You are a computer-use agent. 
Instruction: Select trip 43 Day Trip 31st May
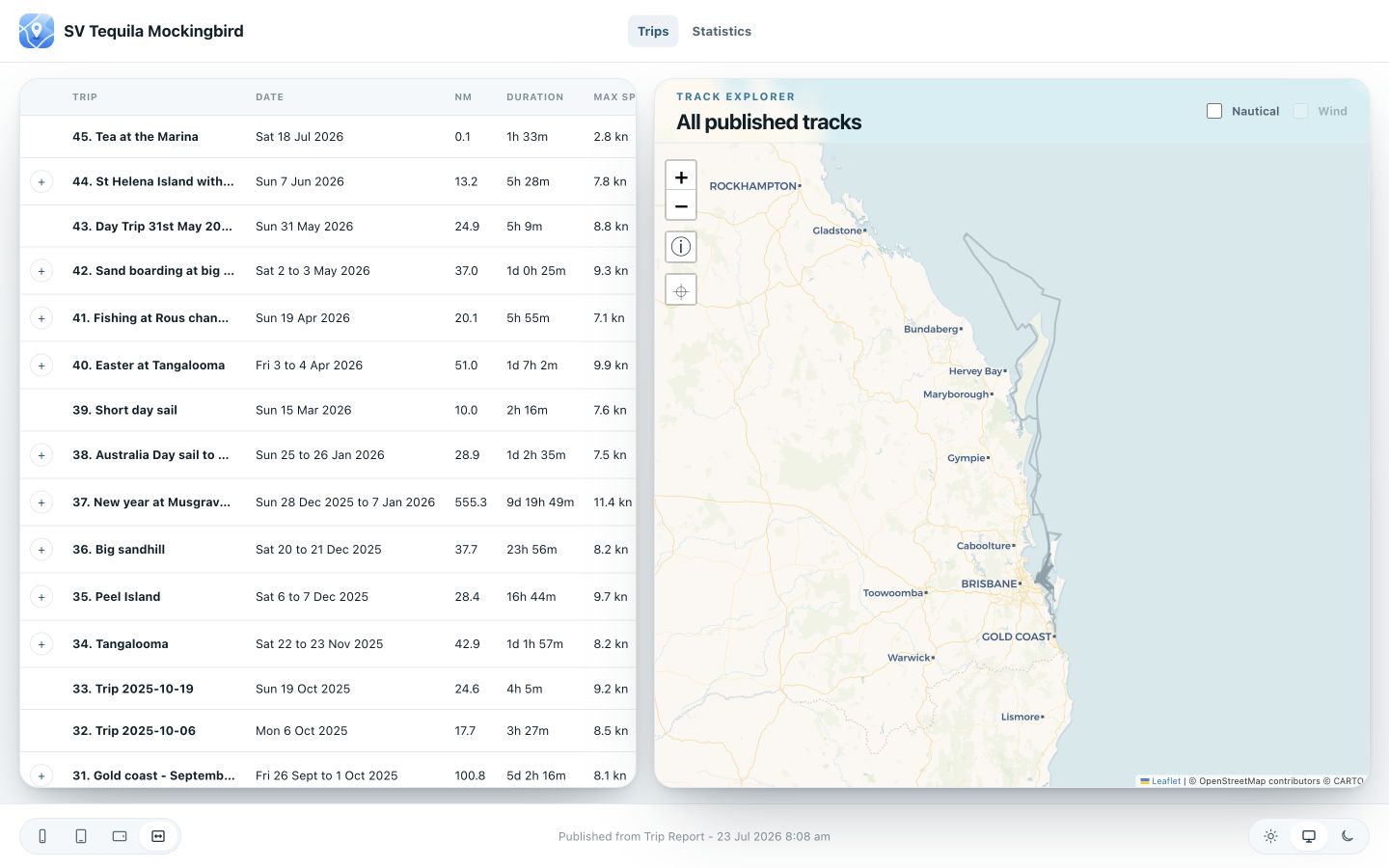[328, 227]
